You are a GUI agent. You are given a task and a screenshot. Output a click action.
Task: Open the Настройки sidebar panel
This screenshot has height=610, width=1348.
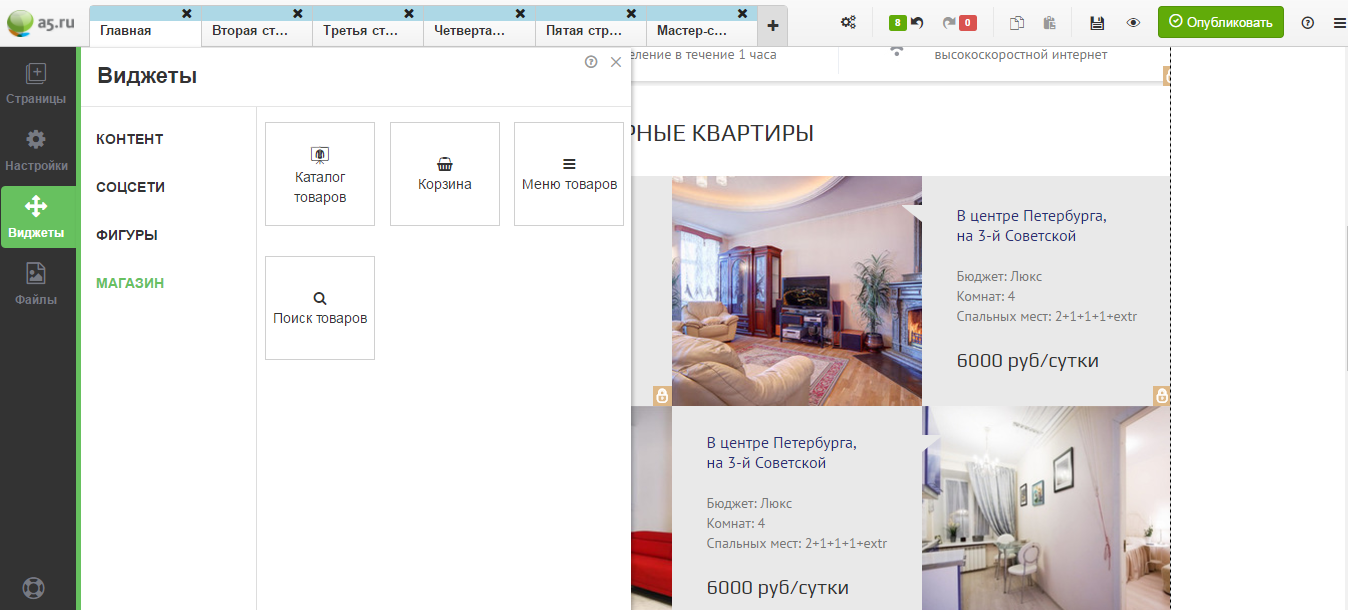coord(36,151)
